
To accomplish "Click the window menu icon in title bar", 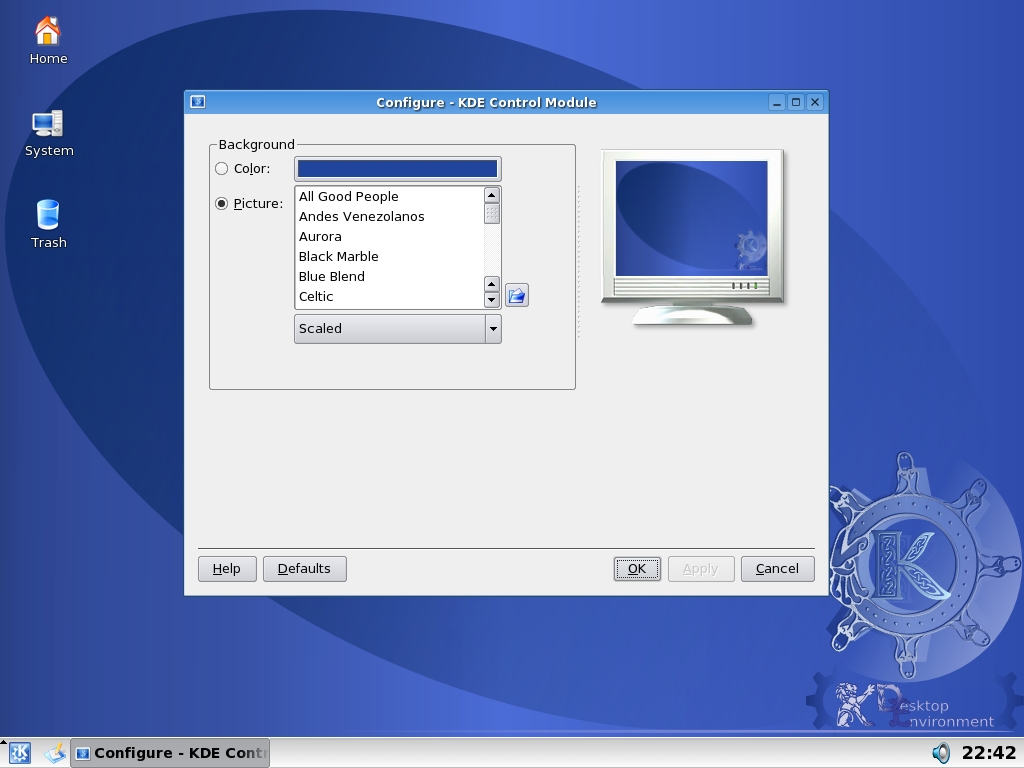I will pyautogui.click(x=198, y=102).
